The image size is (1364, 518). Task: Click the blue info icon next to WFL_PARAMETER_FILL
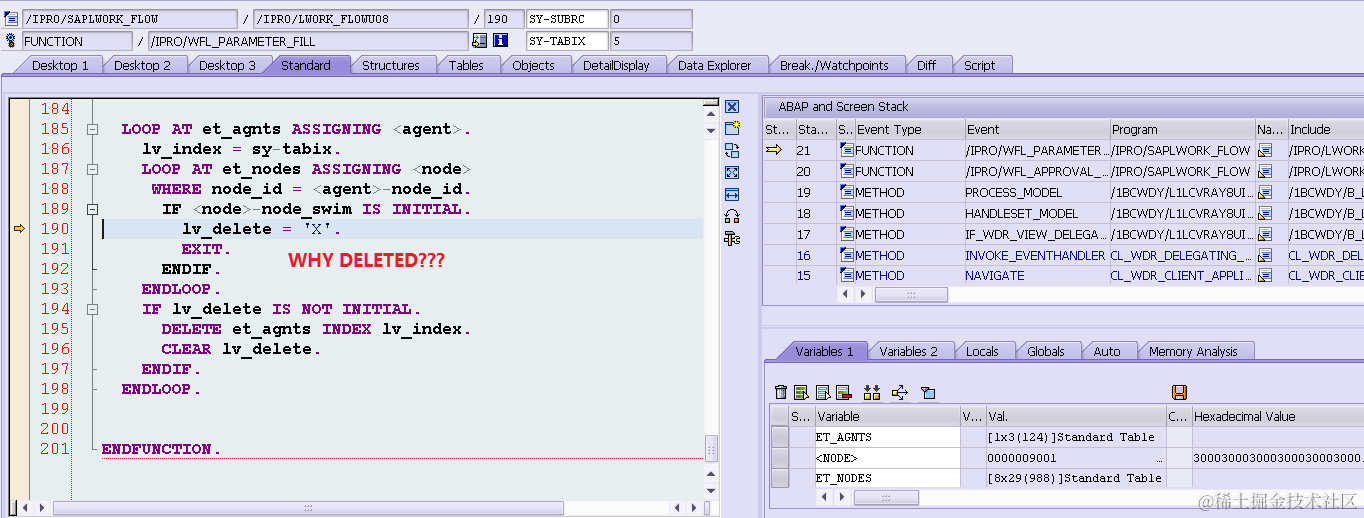coord(501,41)
